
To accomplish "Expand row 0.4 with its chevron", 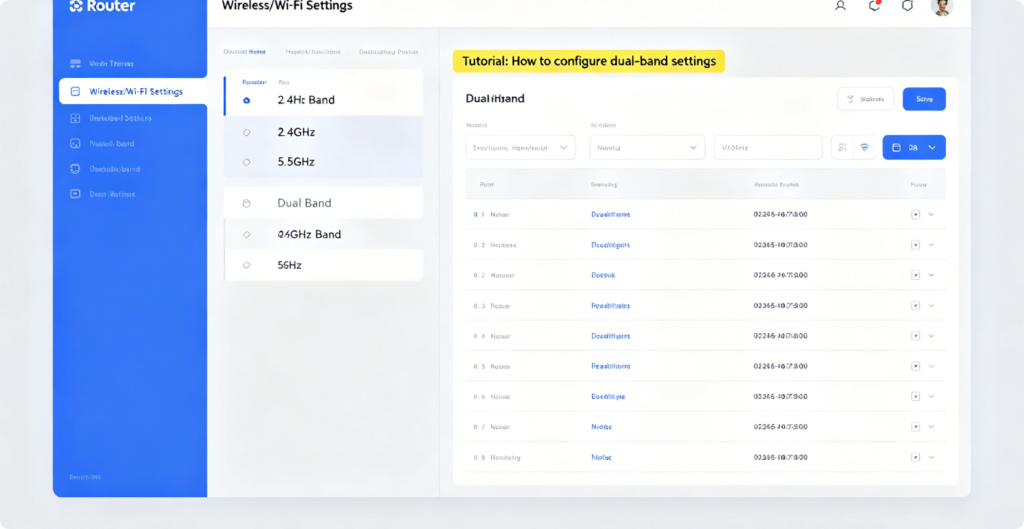I will pos(931,336).
